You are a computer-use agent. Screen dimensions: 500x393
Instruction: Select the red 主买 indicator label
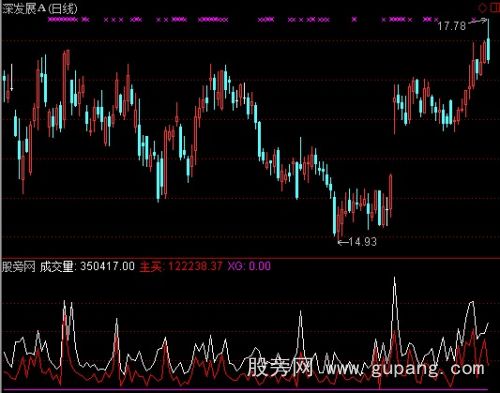150,266
